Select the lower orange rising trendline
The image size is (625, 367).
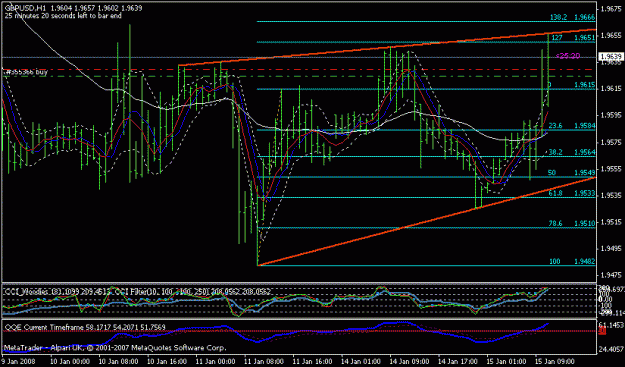coord(426,221)
